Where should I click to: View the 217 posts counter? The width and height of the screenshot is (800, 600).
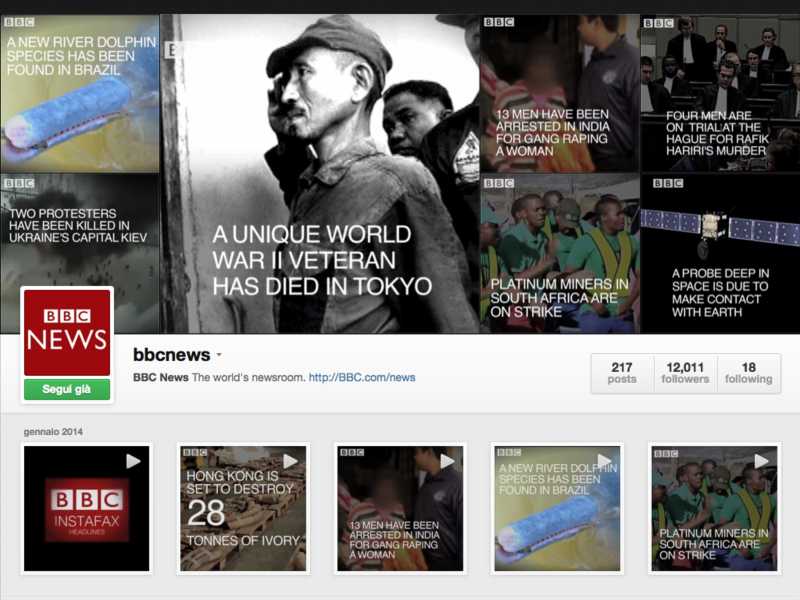coord(622,373)
